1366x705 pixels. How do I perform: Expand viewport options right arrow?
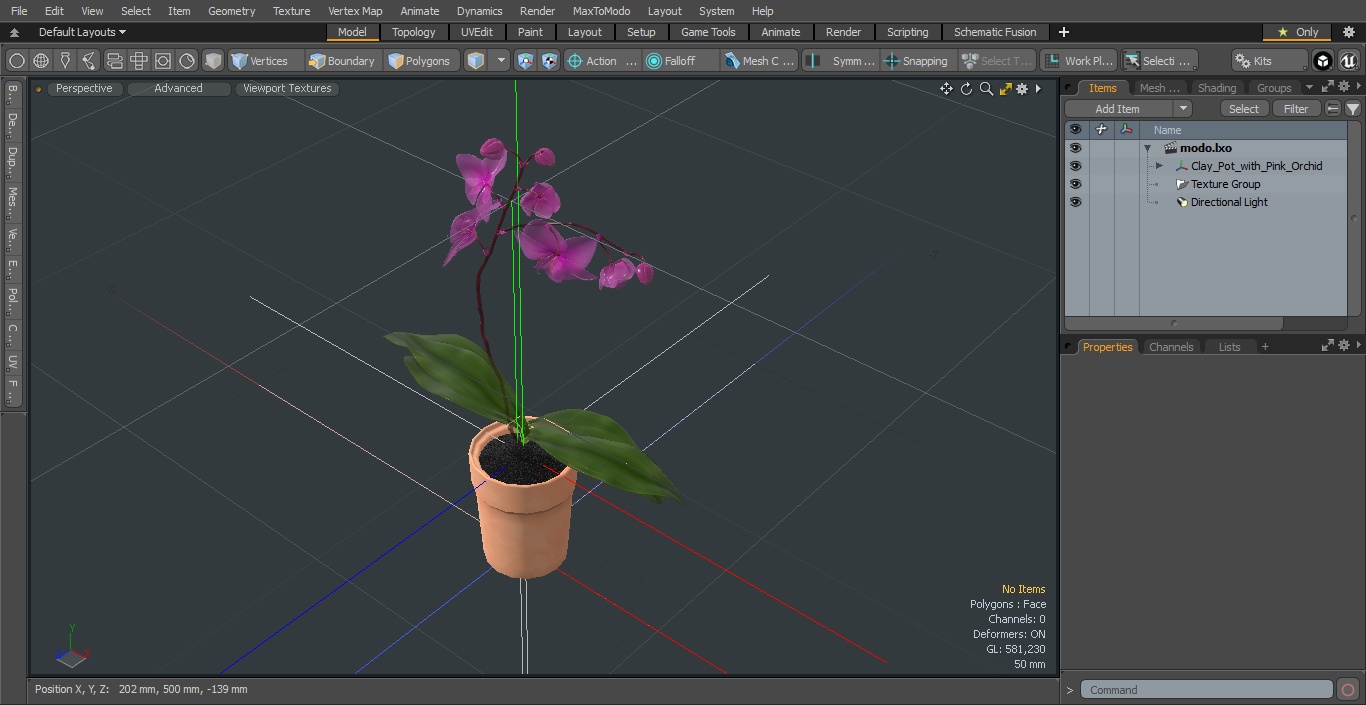click(x=1038, y=89)
